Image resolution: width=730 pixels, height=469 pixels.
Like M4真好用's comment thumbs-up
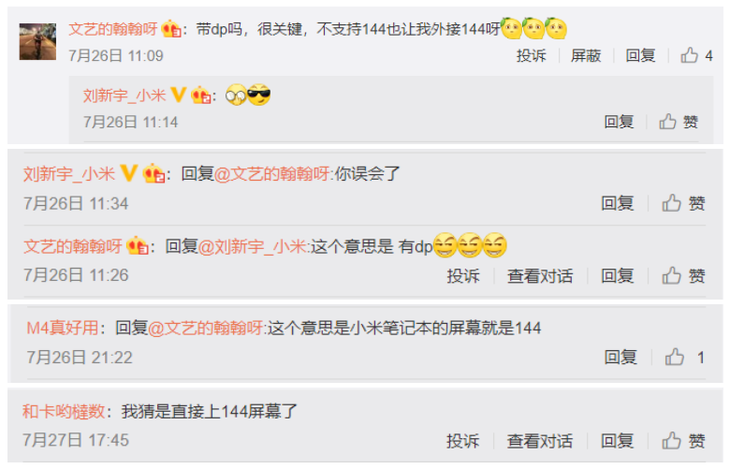pyautogui.click(x=684, y=358)
